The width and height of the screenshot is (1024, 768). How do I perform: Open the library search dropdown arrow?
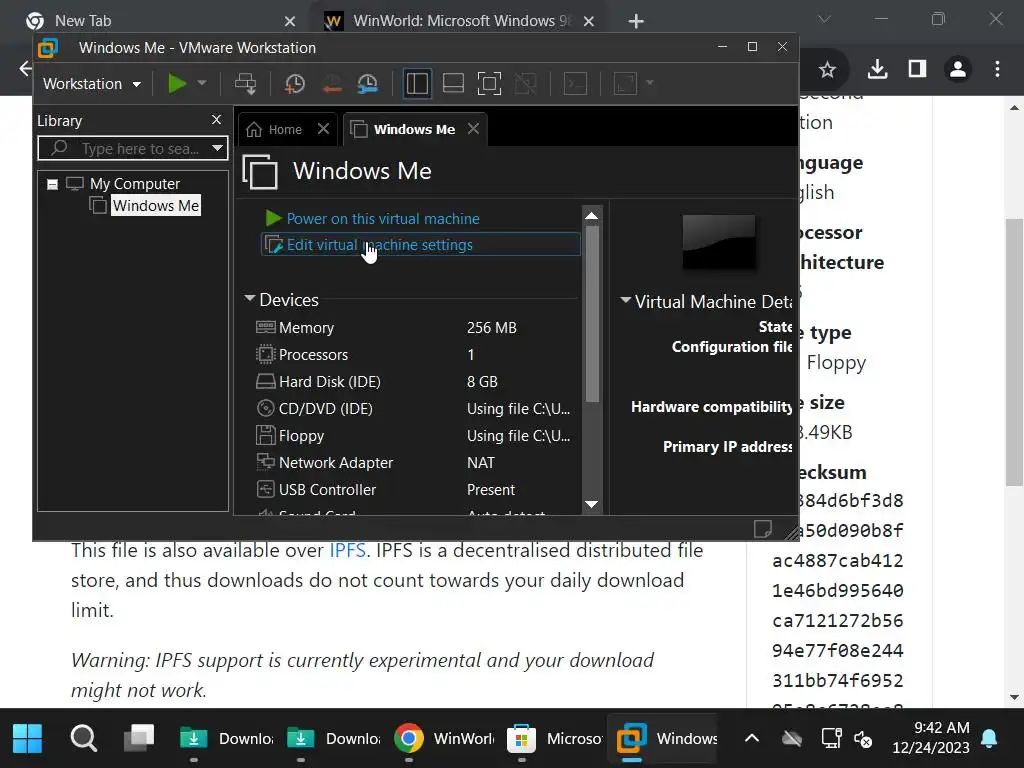pos(217,148)
